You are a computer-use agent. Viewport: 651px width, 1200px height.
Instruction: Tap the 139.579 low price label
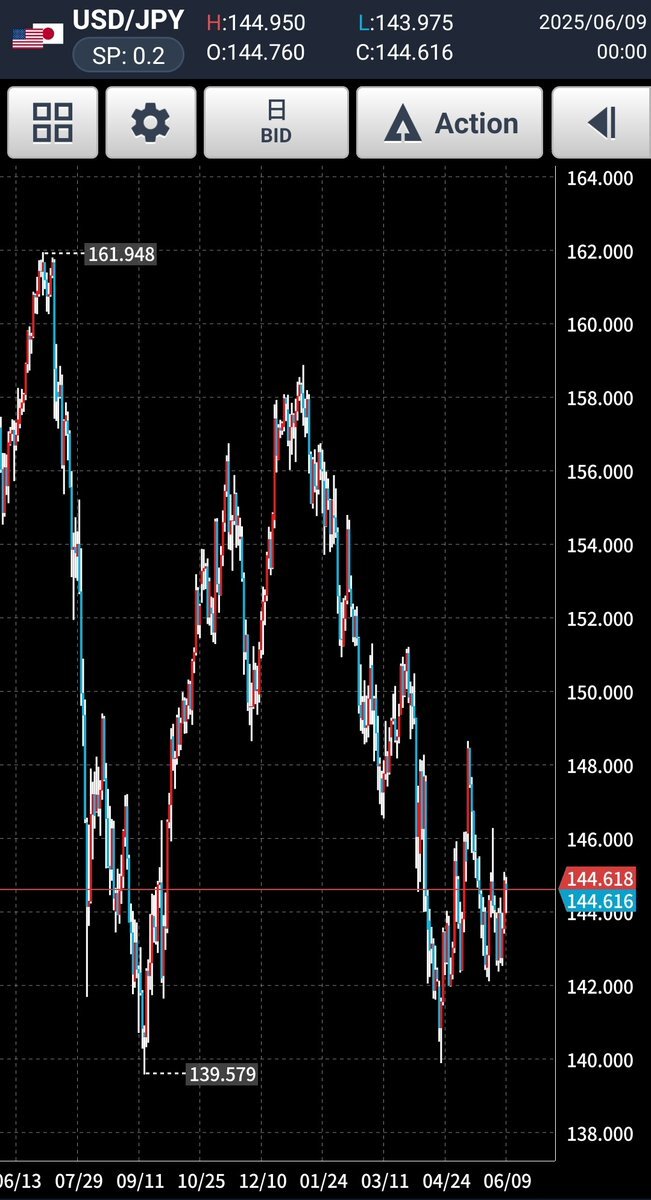click(x=222, y=1074)
